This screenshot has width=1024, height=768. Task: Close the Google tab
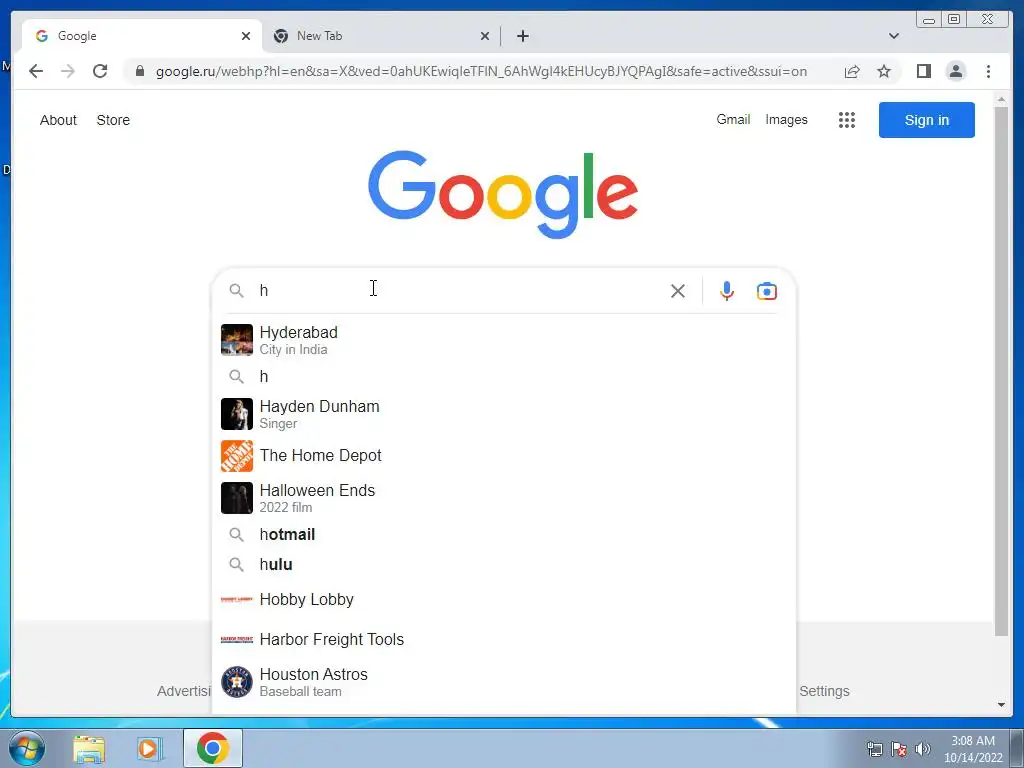[x=246, y=36]
